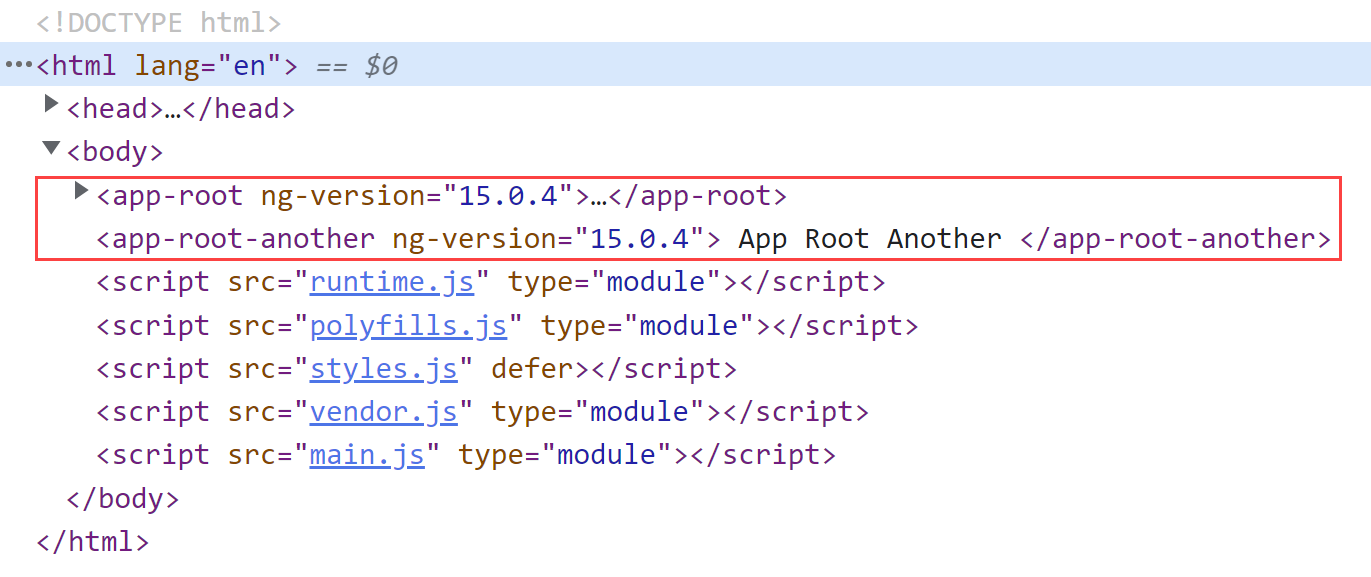Open the styles.js script link
The image size is (1371, 577).
(384, 368)
